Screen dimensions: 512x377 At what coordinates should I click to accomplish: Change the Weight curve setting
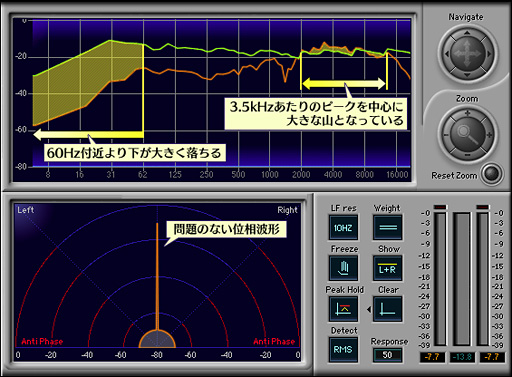(388, 227)
